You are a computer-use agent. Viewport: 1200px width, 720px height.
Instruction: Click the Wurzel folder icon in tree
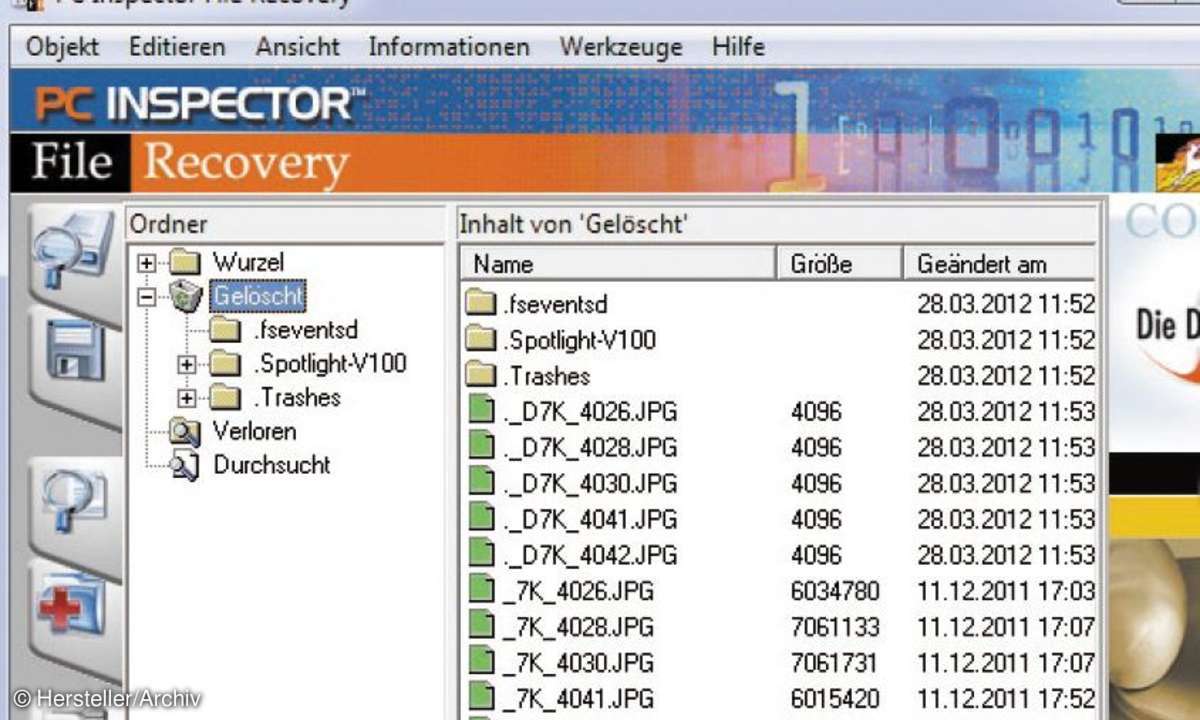(x=186, y=263)
